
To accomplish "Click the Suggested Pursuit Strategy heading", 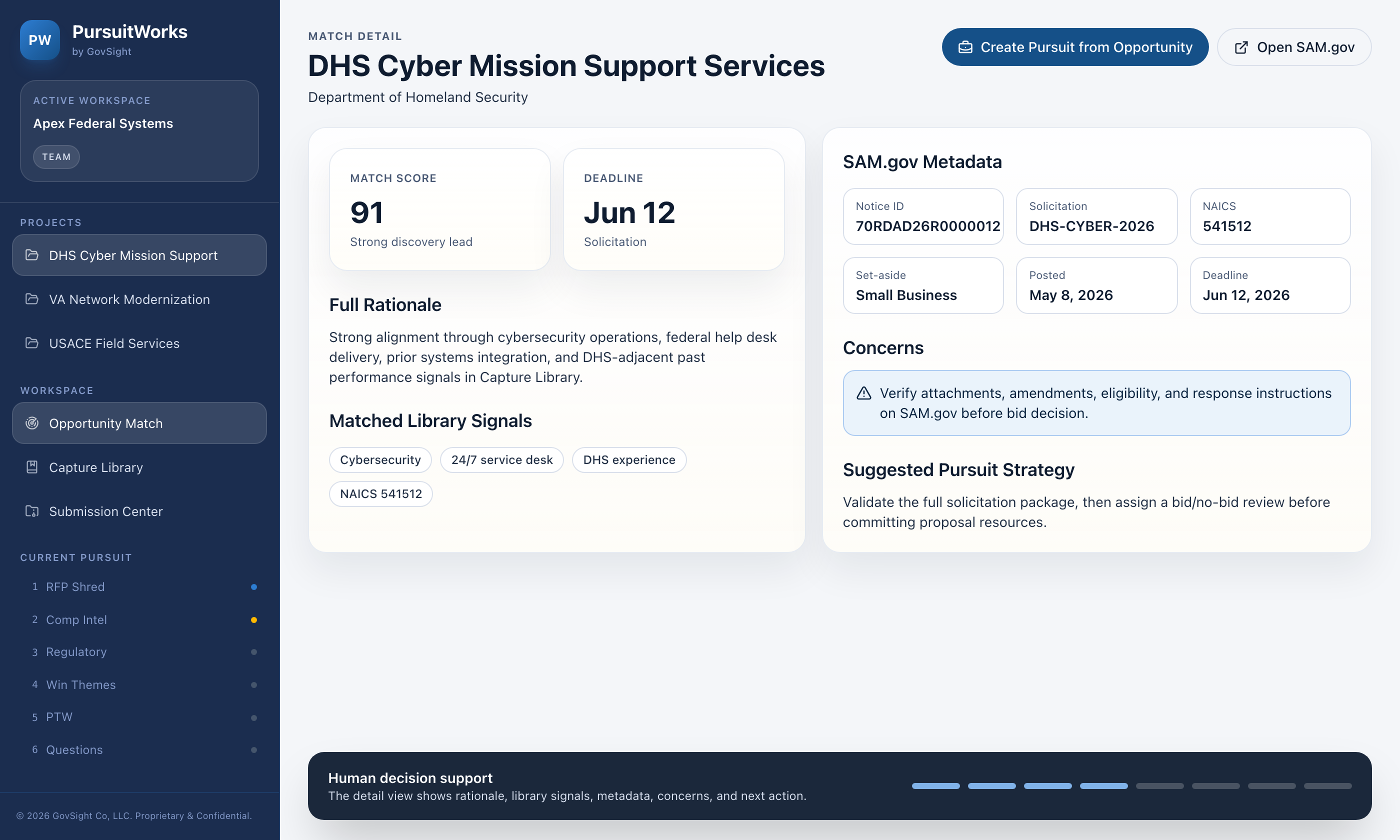I will [x=958, y=470].
